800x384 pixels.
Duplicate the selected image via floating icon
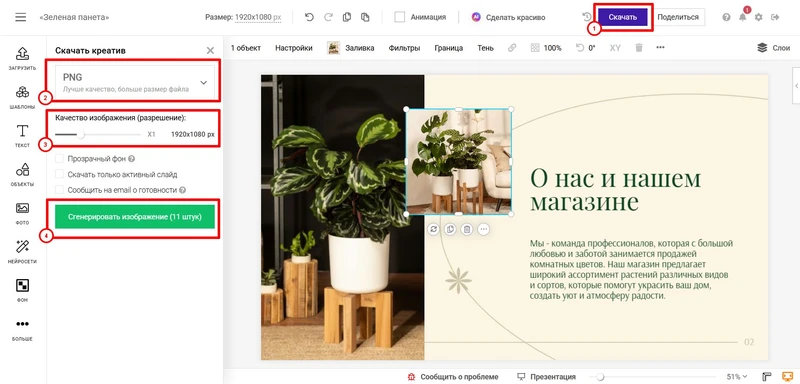pyautogui.click(x=449, y=229)
